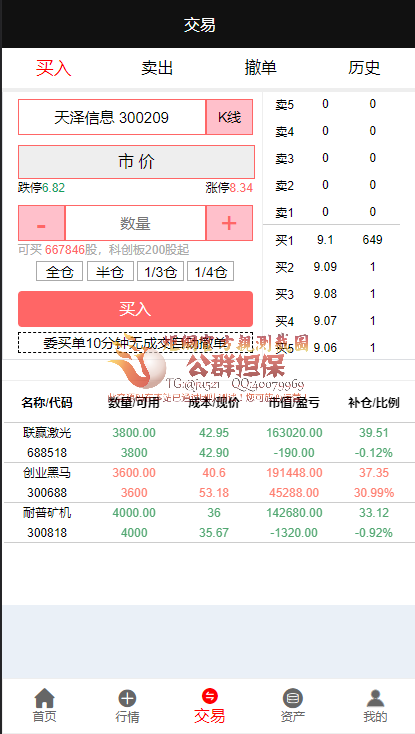Open K线 chart for 天泽信息
The height and width of the screenshot is (734, 415).
tap(229, 117)
